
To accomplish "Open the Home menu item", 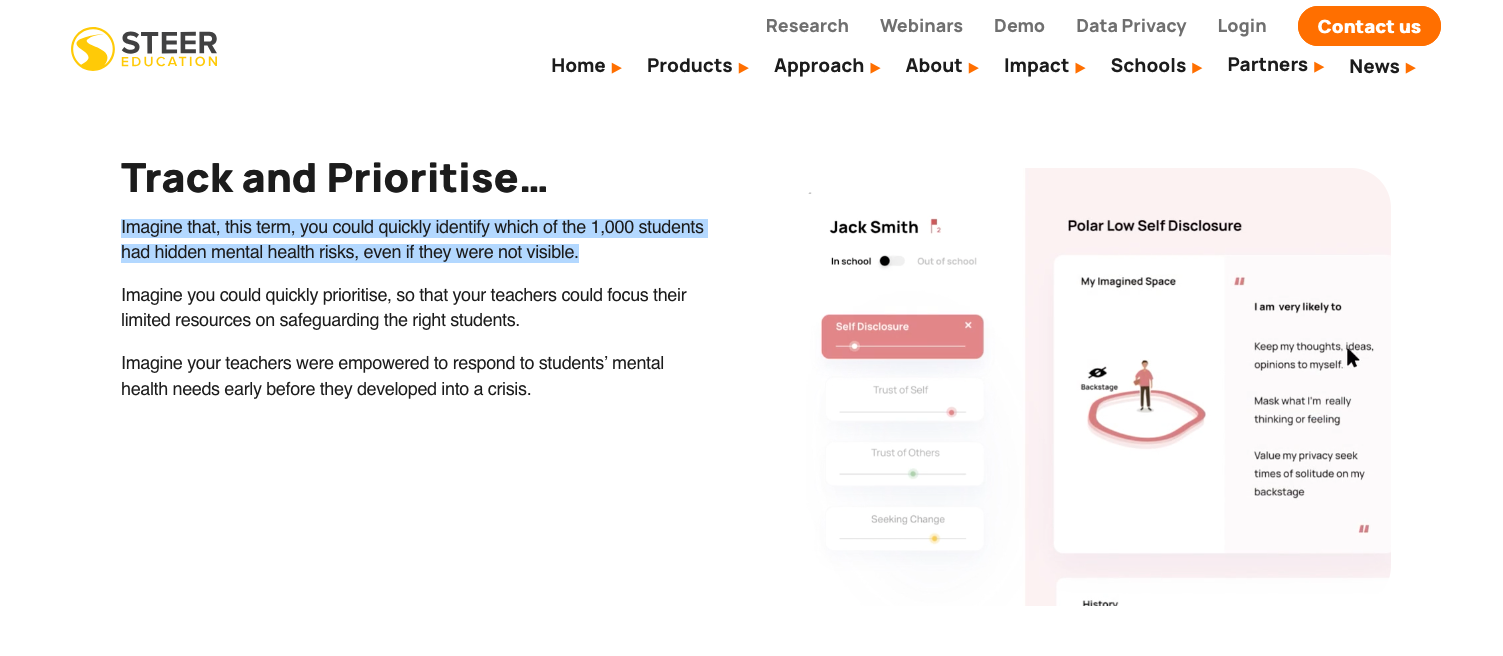I will pos(578,66).
